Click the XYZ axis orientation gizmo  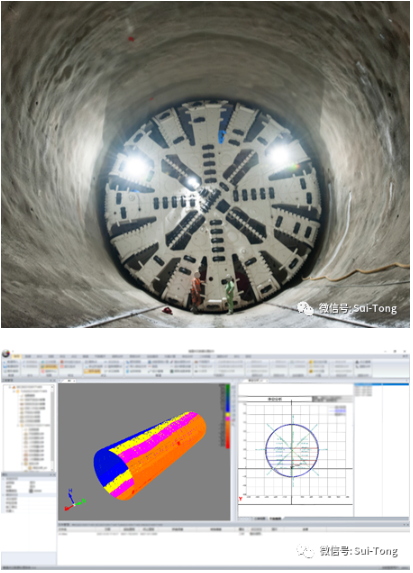click(x=74, y=500)
